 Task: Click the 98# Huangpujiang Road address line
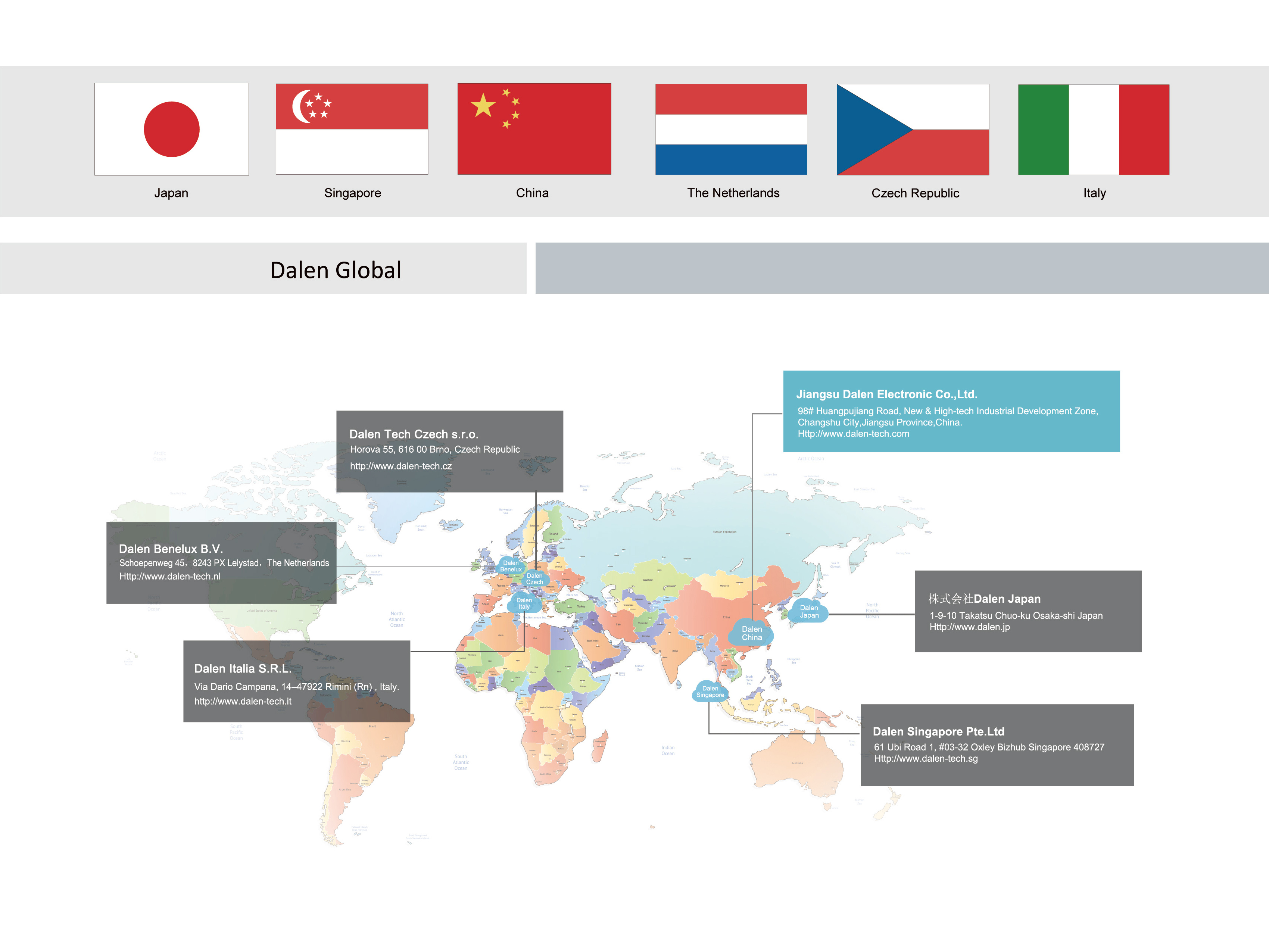tap(948, 411)
